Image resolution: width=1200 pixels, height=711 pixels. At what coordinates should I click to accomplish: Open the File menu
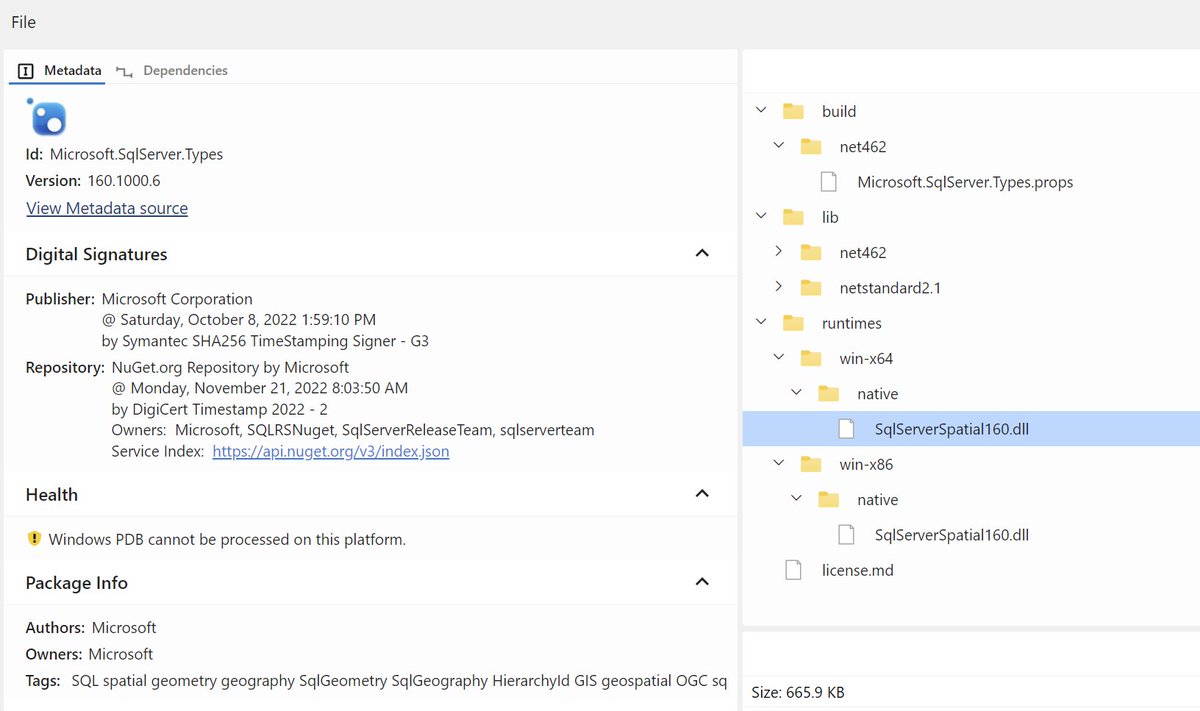24,22
